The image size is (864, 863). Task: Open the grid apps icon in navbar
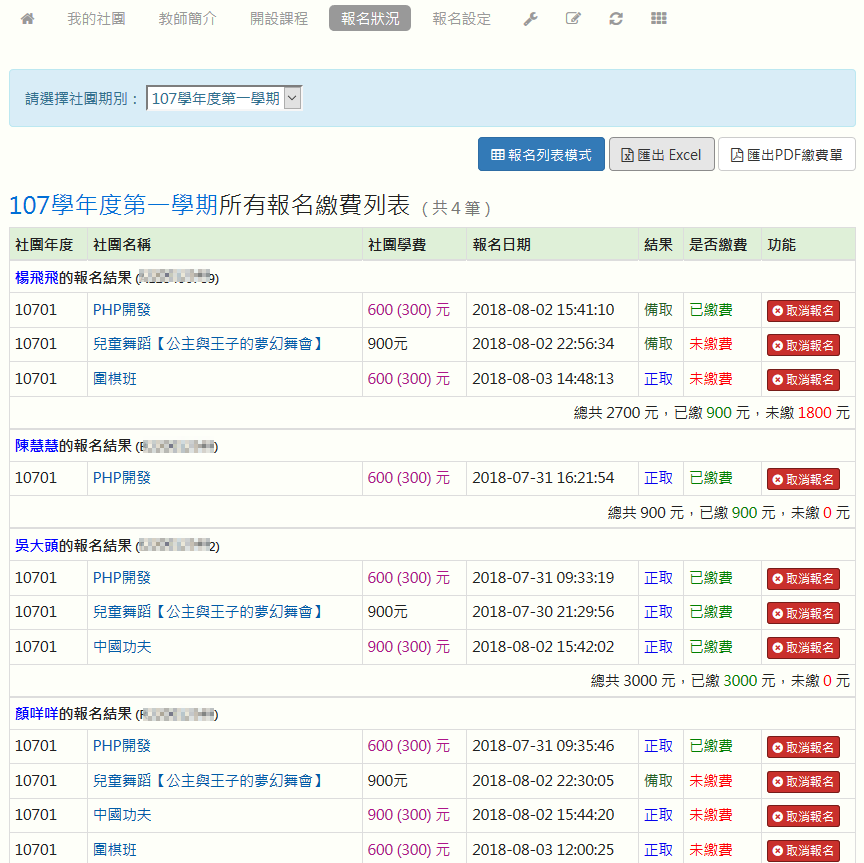[x=658, y=19]
